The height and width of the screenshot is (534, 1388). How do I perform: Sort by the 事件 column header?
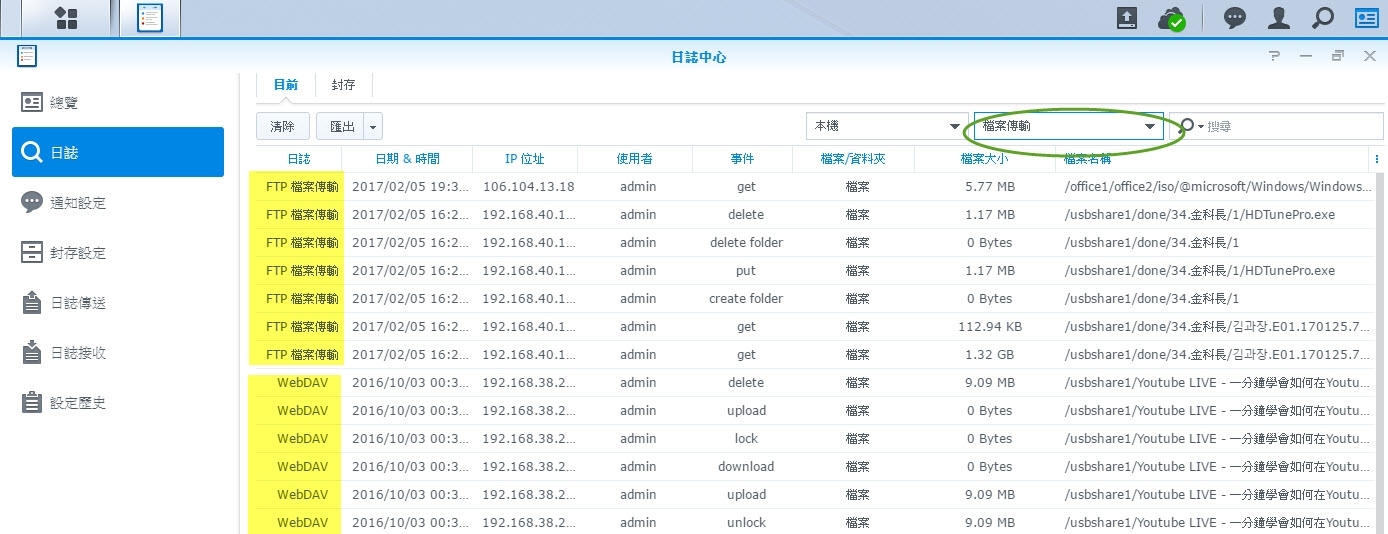click(x=742, y=159)
